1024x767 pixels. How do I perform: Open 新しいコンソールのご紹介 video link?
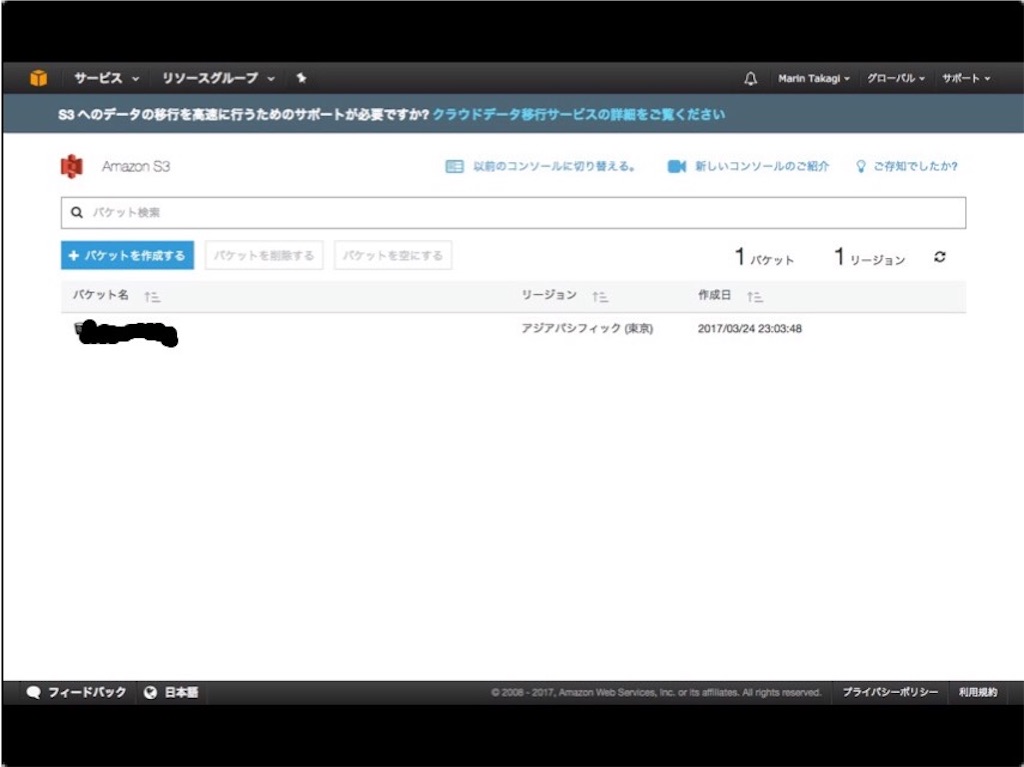[761, 166]
